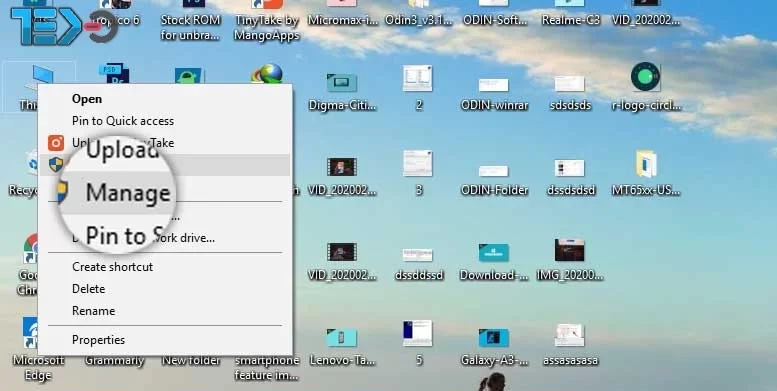Click the 'TinyTake by MangoApps' label

click(267, 28)
